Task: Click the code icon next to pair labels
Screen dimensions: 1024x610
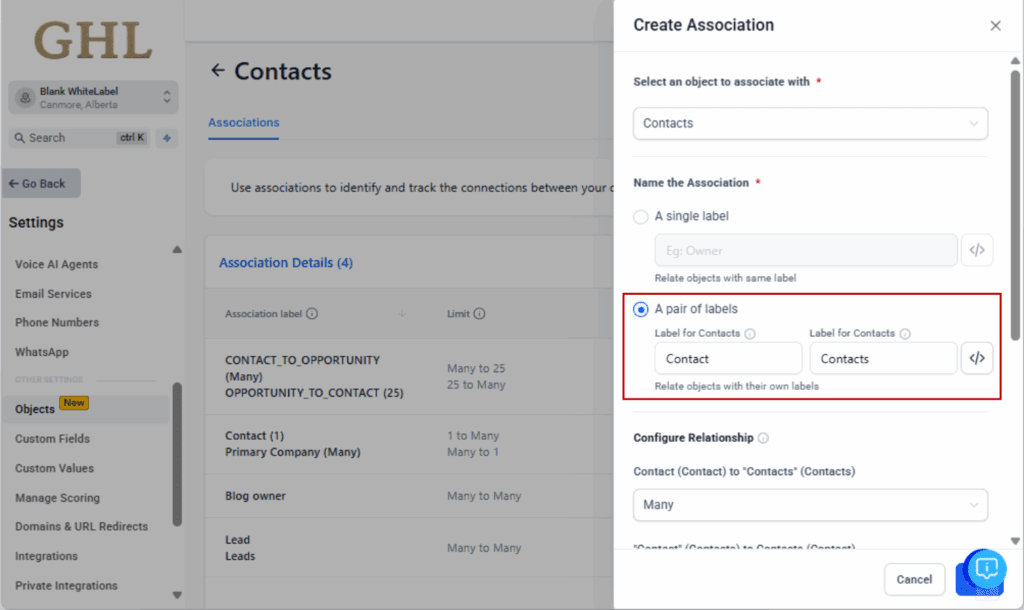Action: click(x=977, y=358)
